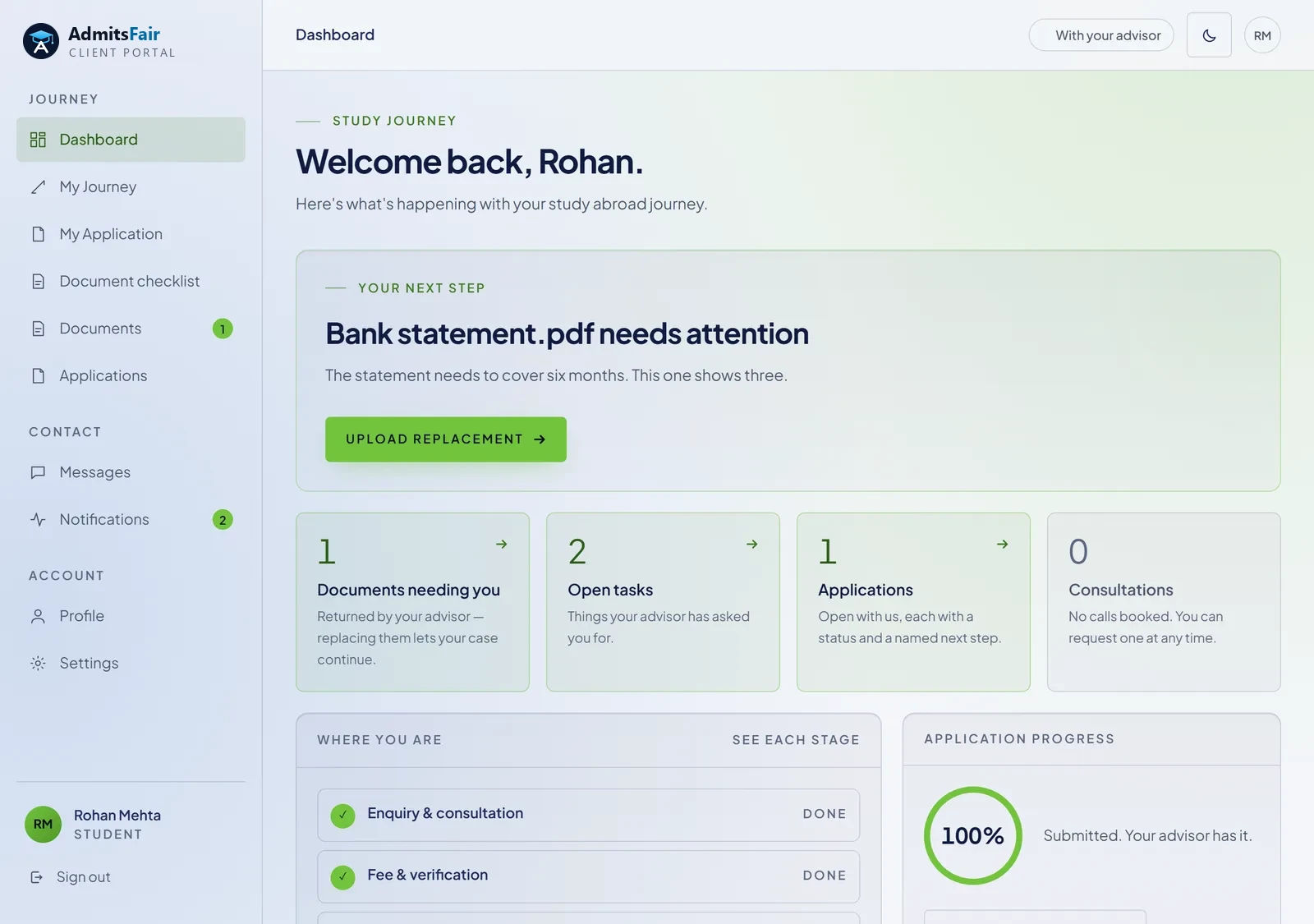Select Messages in the Contact section

(131, 472)
